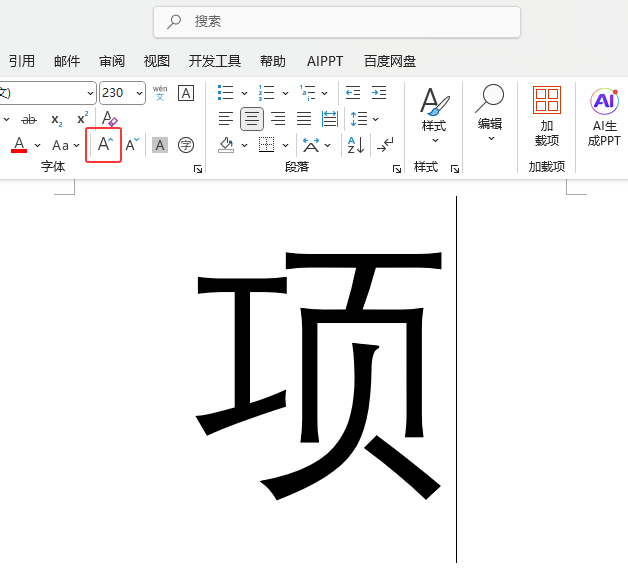The image size is (628, 585).
Task: Open the 邮件 tab
Action: click(x=67, y=61)
